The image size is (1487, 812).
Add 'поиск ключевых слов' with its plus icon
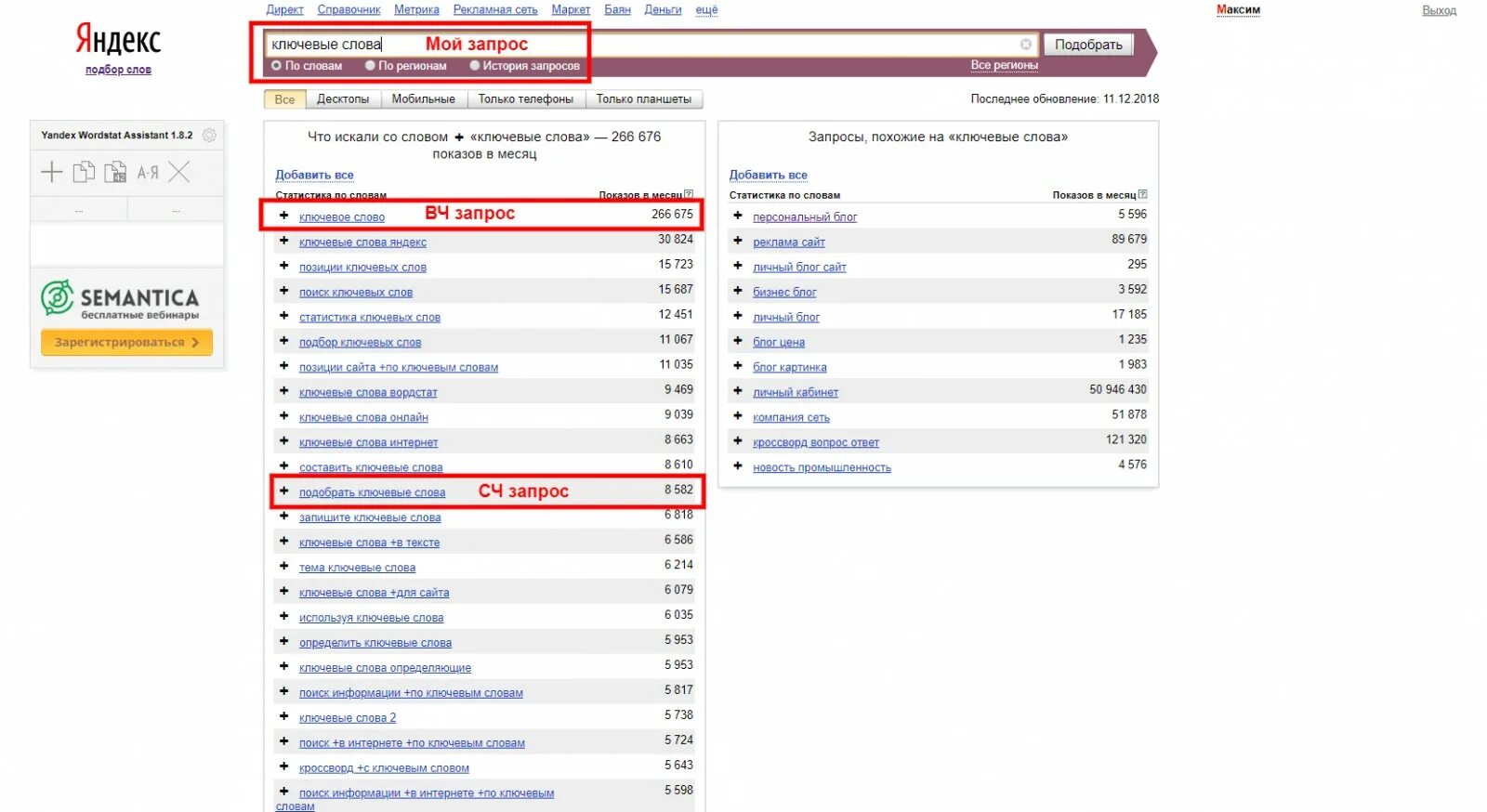pyautogui.click(x=284, y=291)
